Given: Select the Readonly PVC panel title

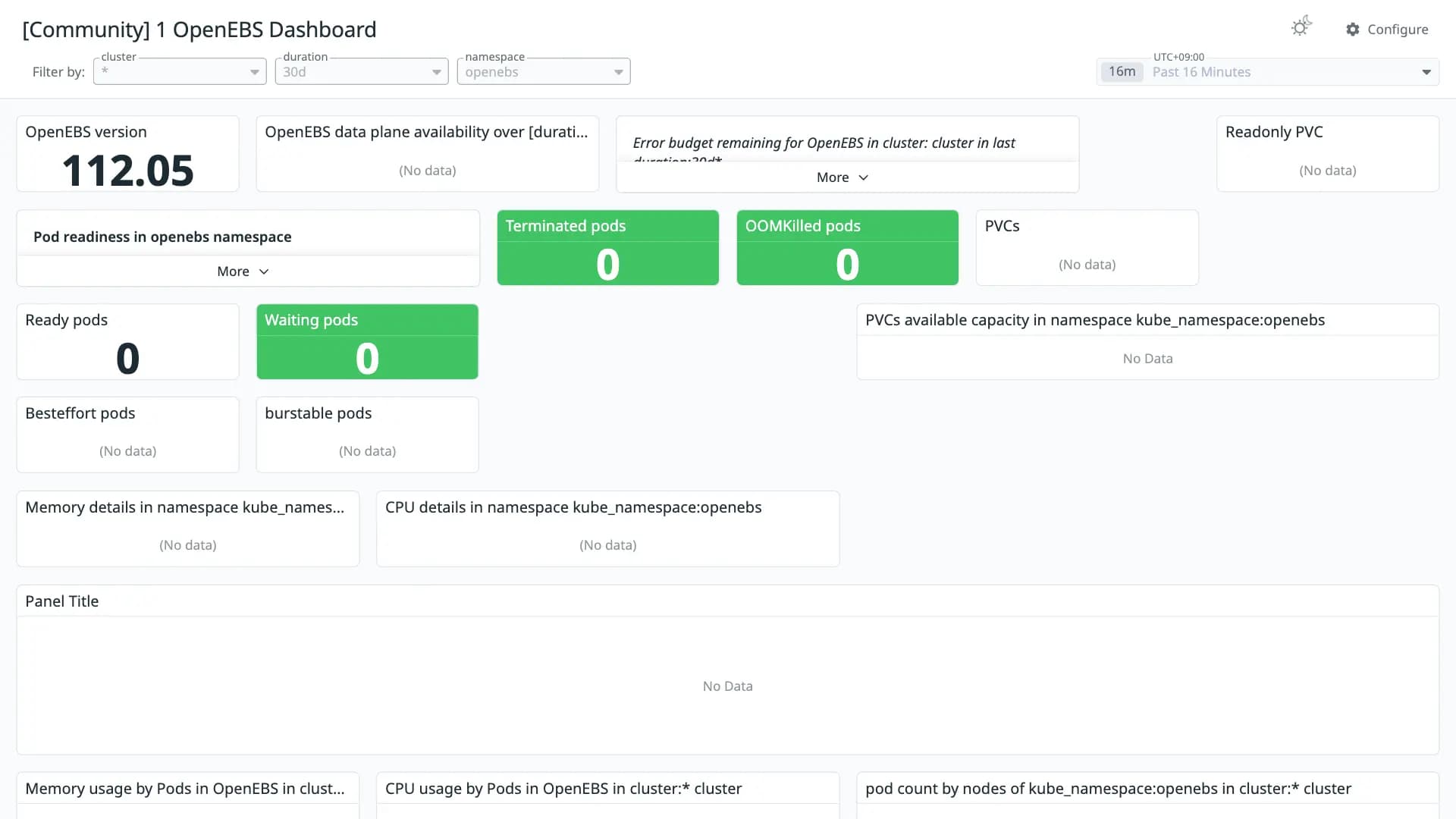Looking at the screenshot, I should pyautogui.click(x=1274, y=132).
